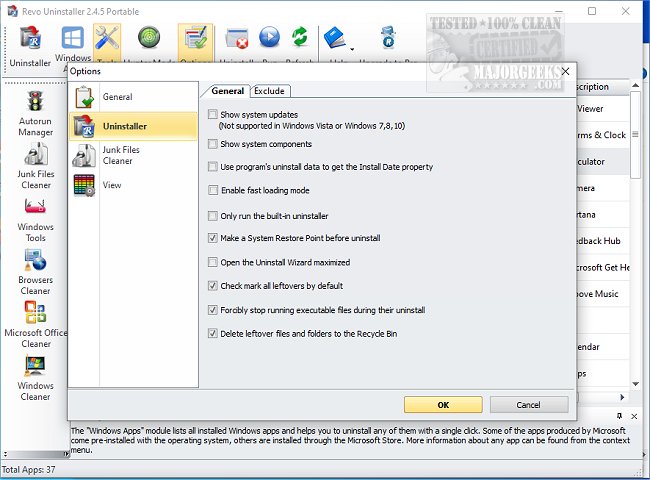Select General category in Options list
Viewport: 650px width, 480px height.
[133, 97]
